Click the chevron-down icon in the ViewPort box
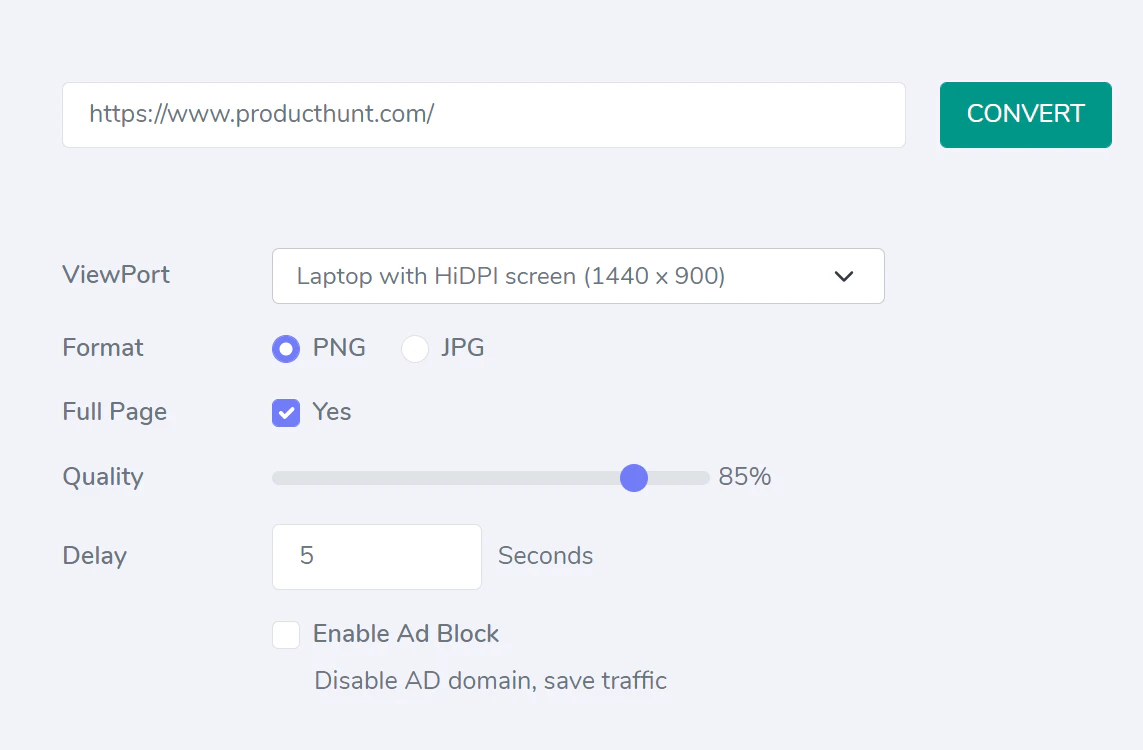The image size is (1143, 750). pos(843,276)
